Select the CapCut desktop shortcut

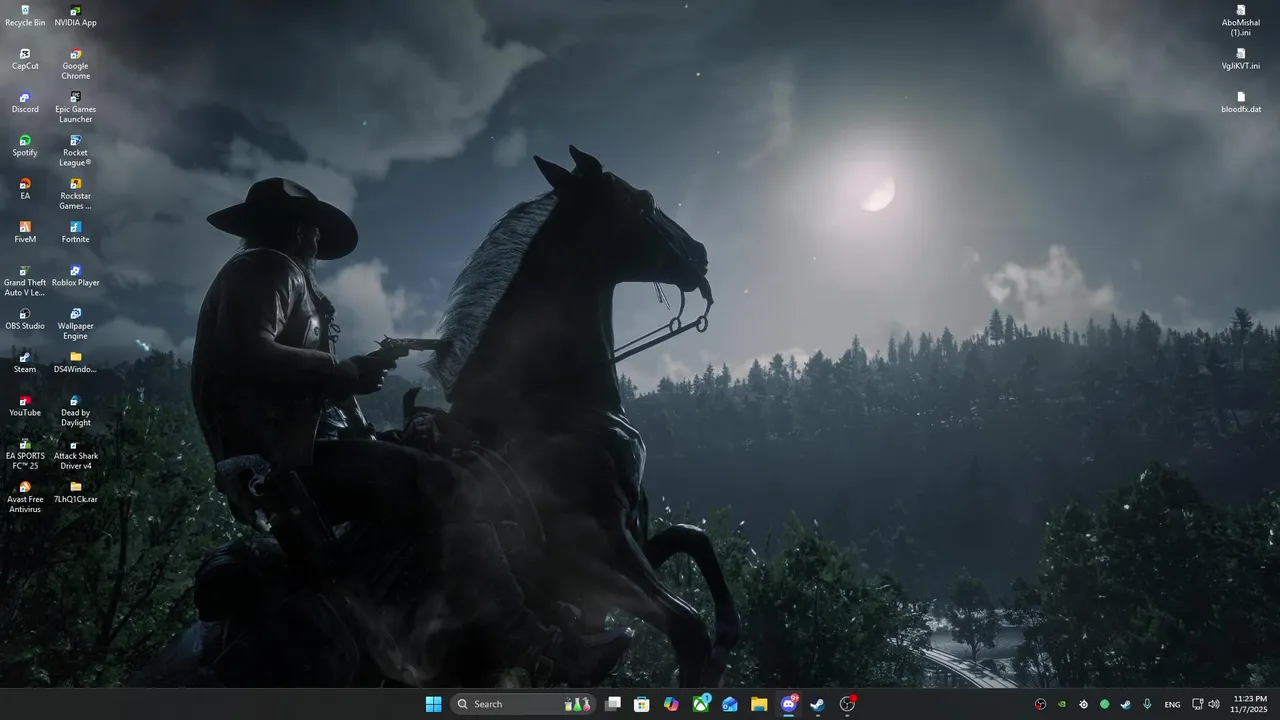(x=25, y=59)
